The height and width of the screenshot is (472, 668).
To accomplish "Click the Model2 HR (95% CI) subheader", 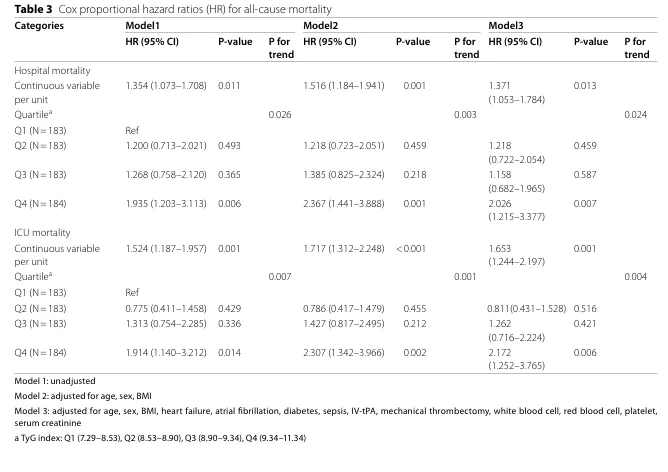I will (330, 42).
